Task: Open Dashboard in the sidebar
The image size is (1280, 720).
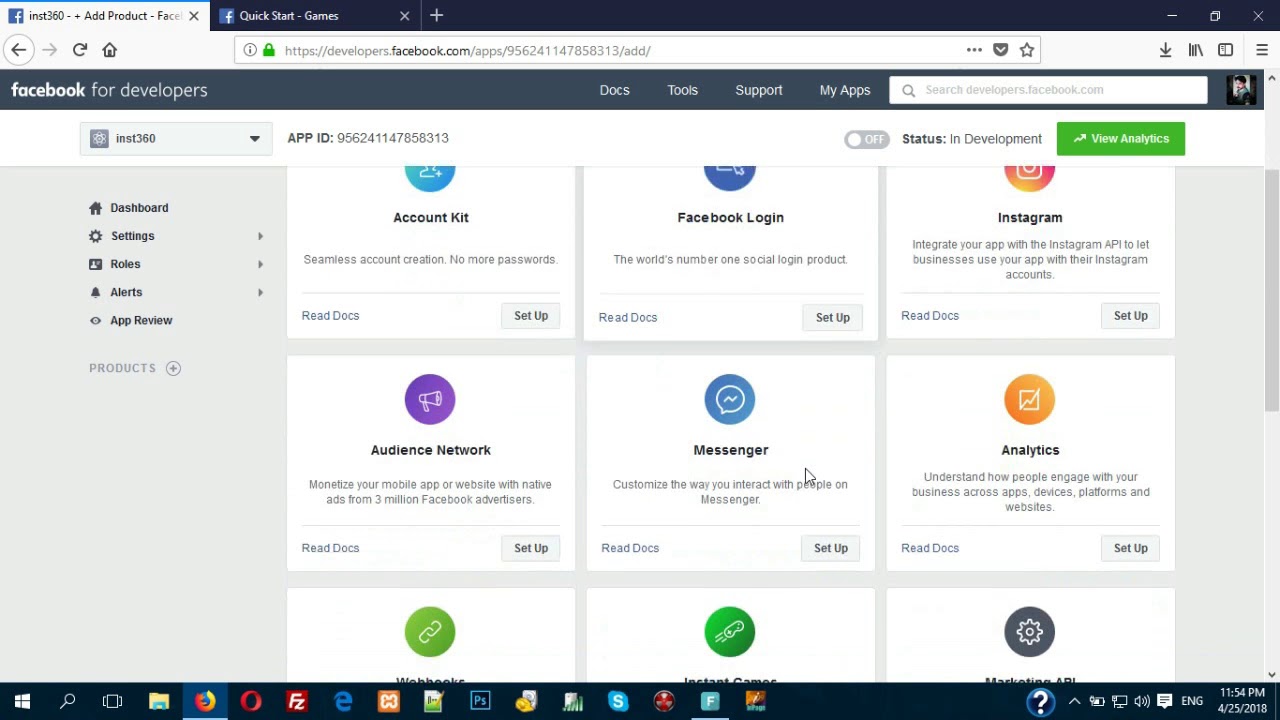Action: [139, 208]
